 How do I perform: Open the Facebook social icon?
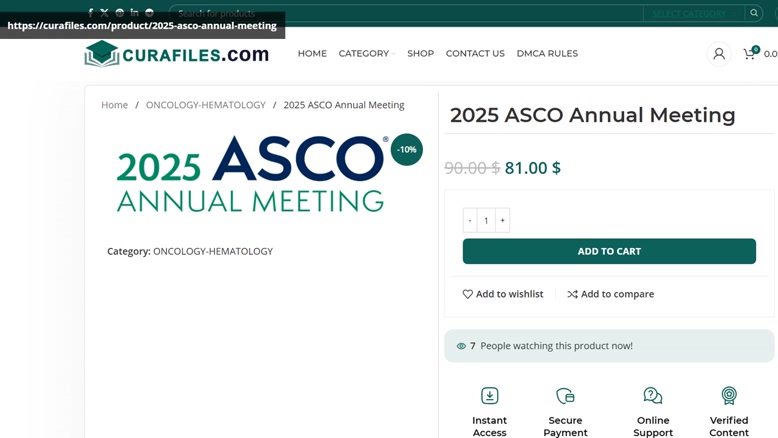pyautogui.click(x=90, y=12)
